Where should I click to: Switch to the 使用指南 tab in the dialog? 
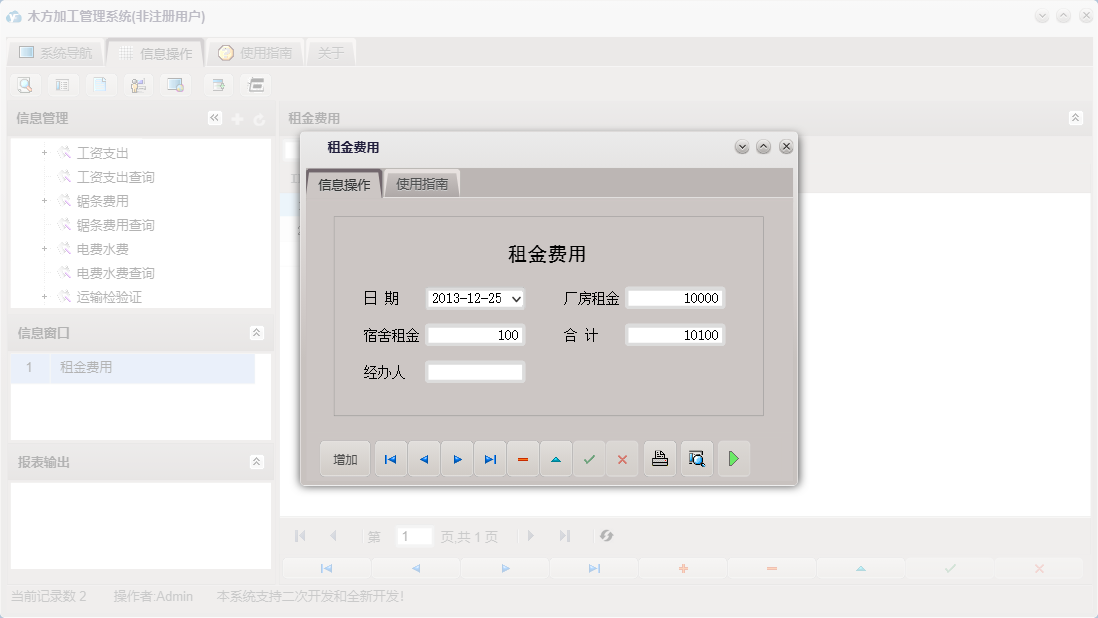click(423, 184)
